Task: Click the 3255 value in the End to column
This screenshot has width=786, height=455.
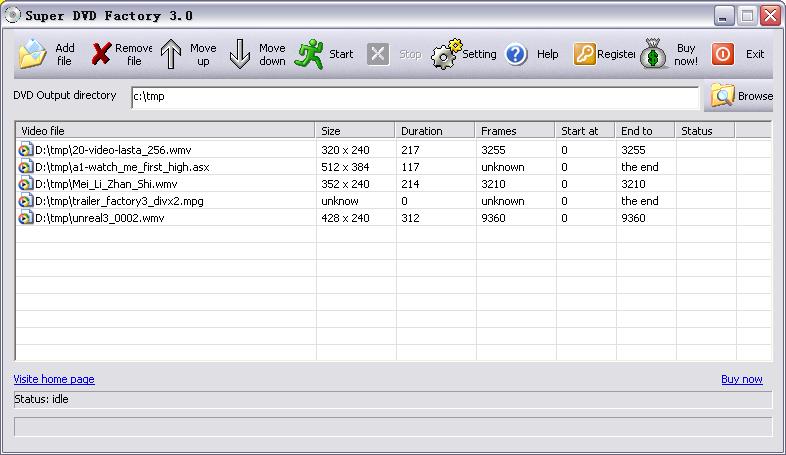Action: click(633, 150)
